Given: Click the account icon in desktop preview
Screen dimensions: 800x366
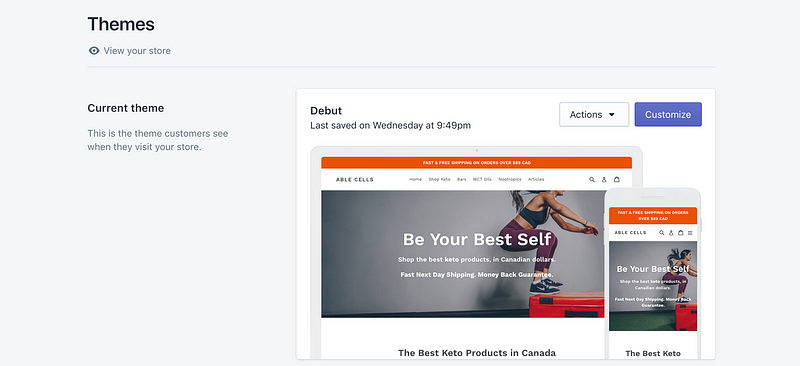Looking at the screenshot, I should point(604,180).
